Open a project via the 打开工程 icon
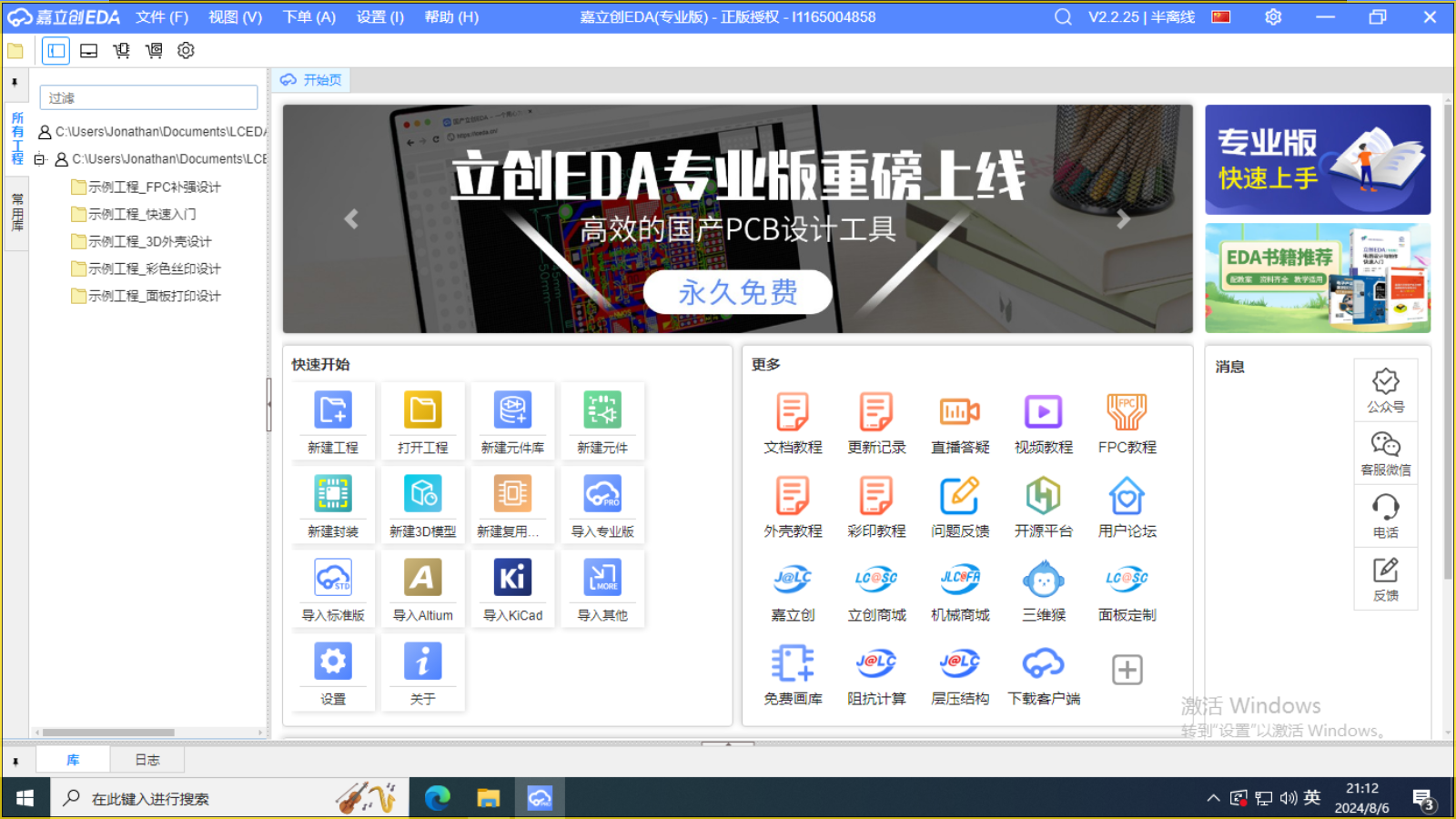 coord(422,410)
